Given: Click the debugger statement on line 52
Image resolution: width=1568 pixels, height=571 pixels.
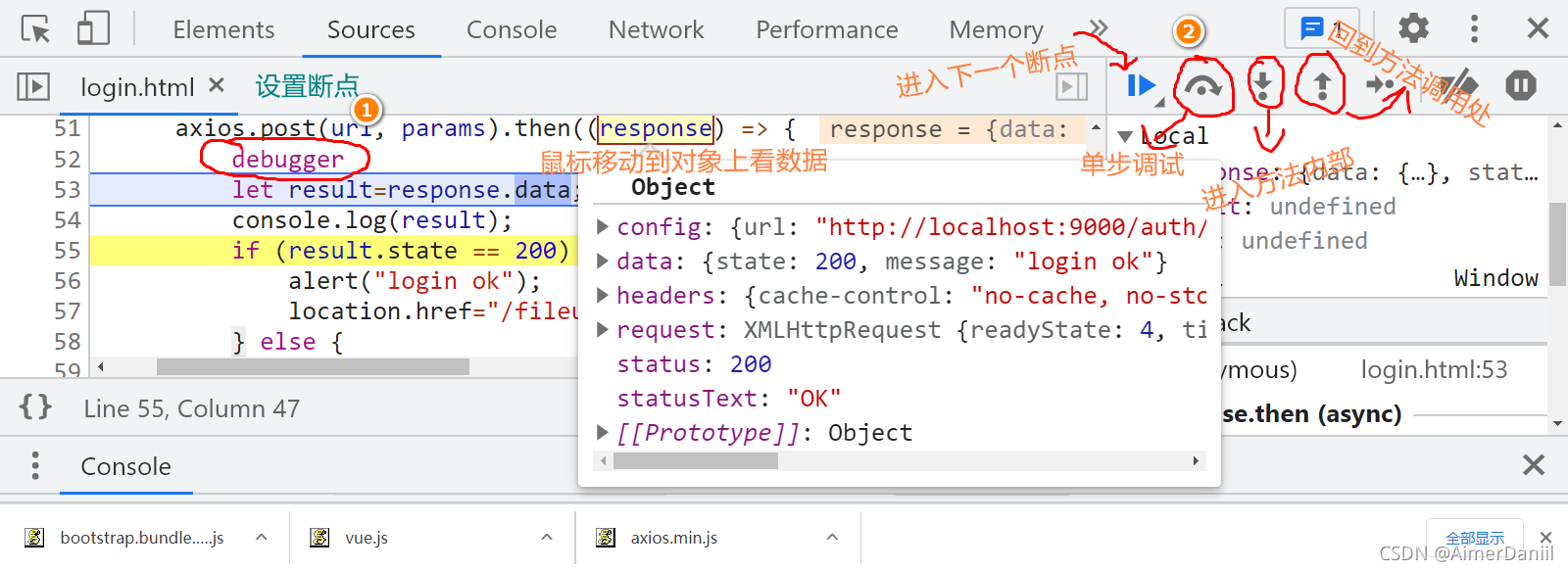Looking at the screenshot, I should [287, 160].
